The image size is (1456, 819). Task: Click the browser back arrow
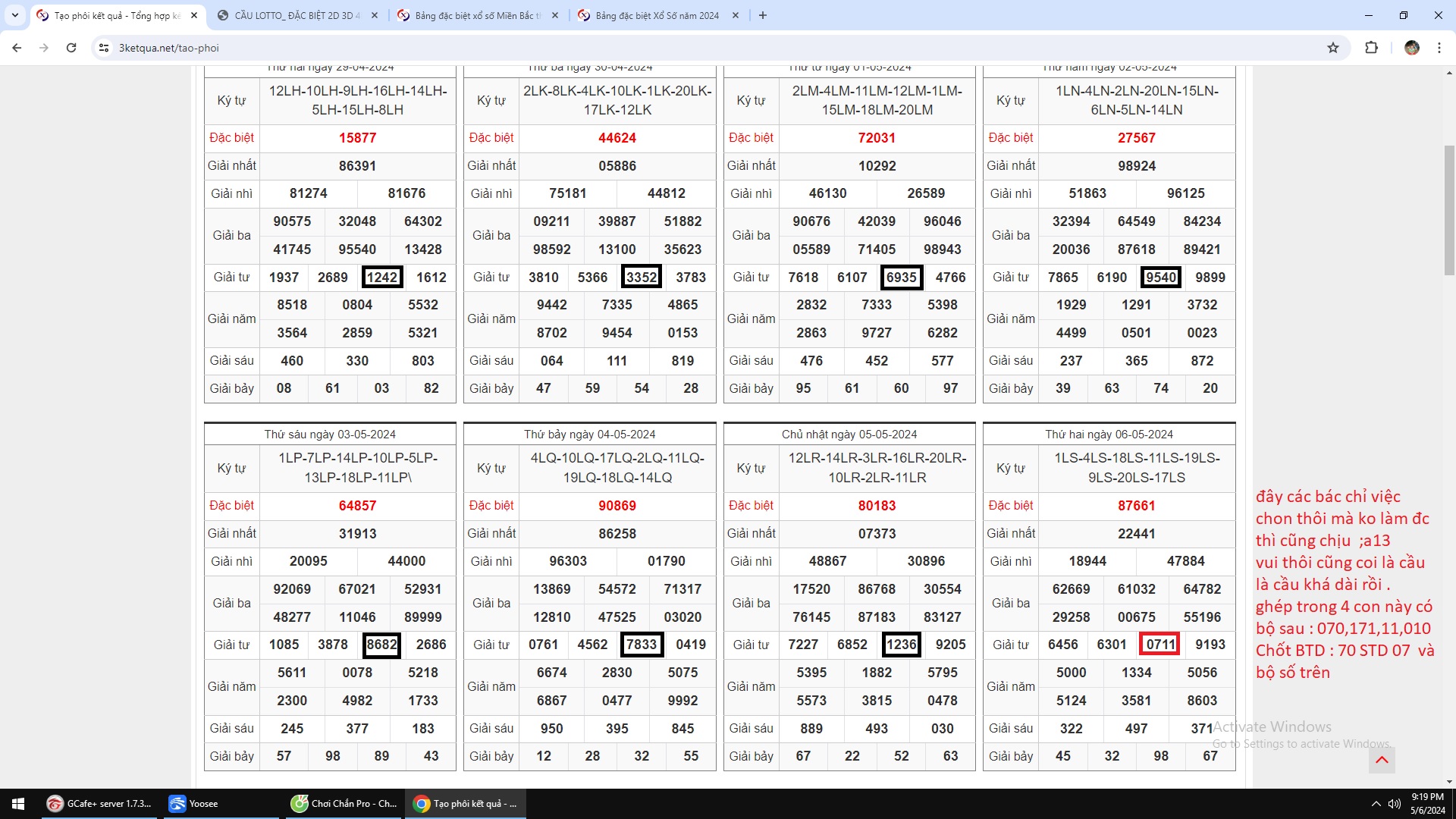pos(17,48)
